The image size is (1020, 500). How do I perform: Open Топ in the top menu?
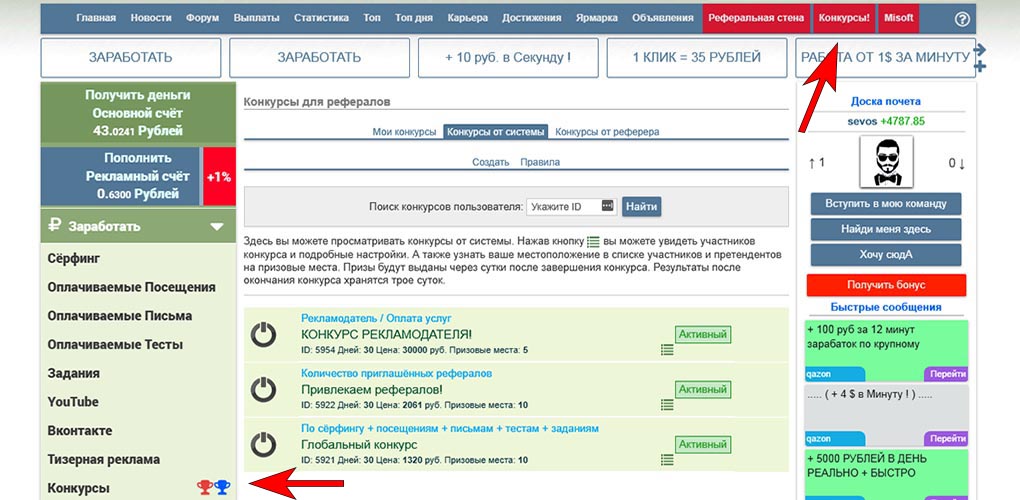[x=372, y=18]
